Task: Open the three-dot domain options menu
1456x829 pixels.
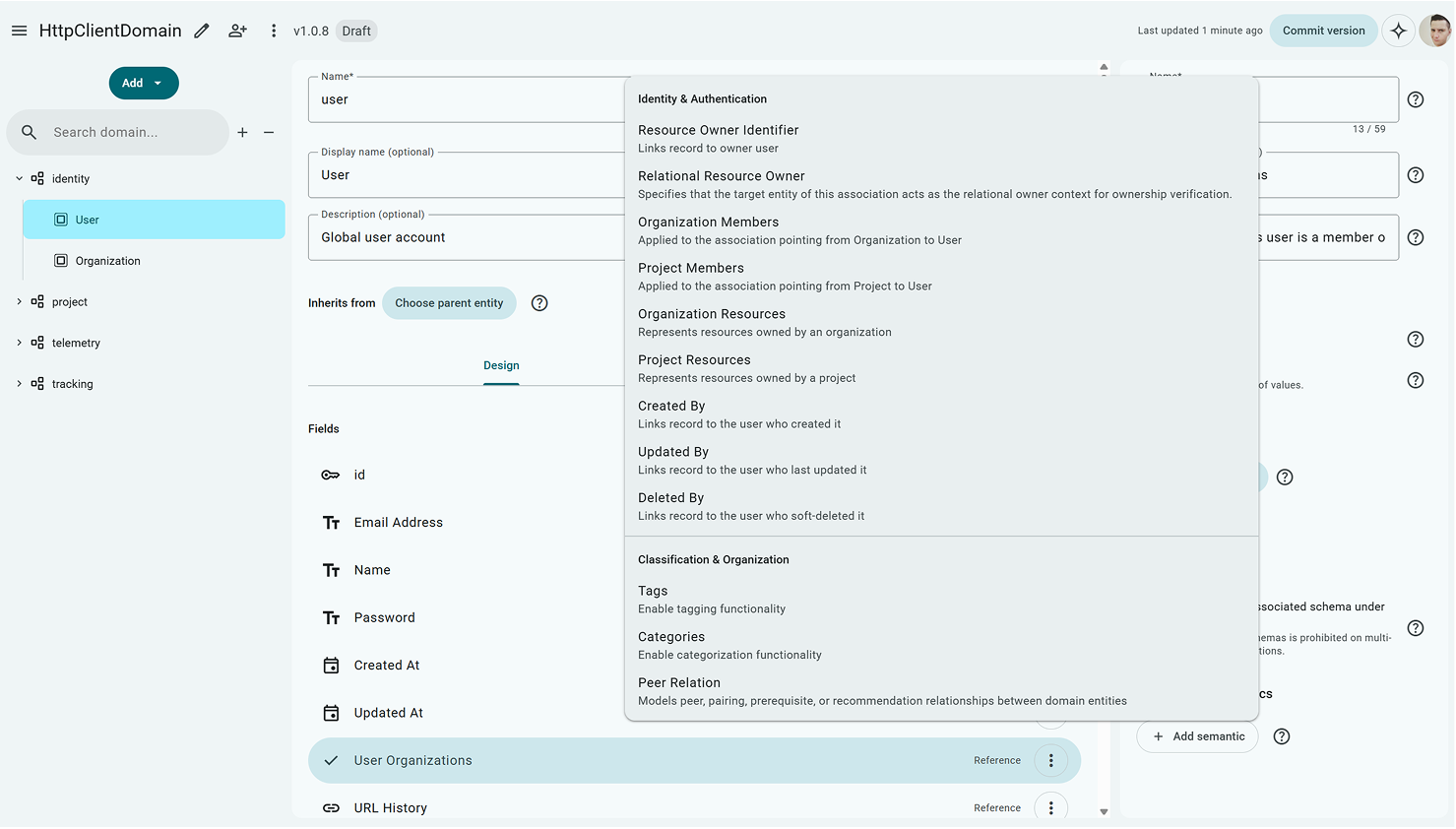Action: 274,31
